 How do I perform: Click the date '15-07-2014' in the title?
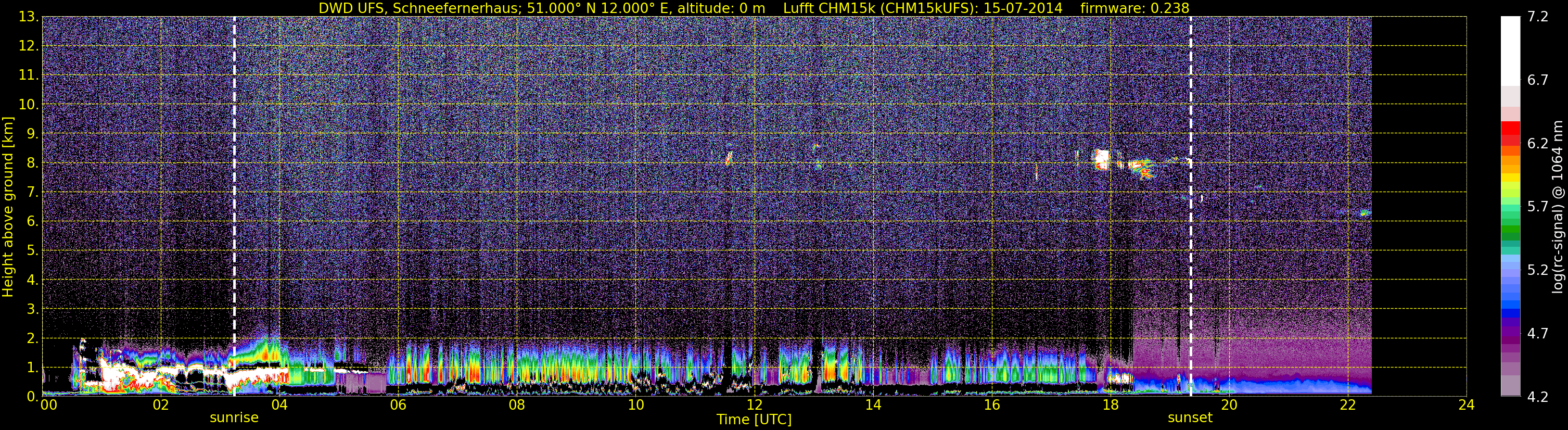click(x=1023, y=8)
